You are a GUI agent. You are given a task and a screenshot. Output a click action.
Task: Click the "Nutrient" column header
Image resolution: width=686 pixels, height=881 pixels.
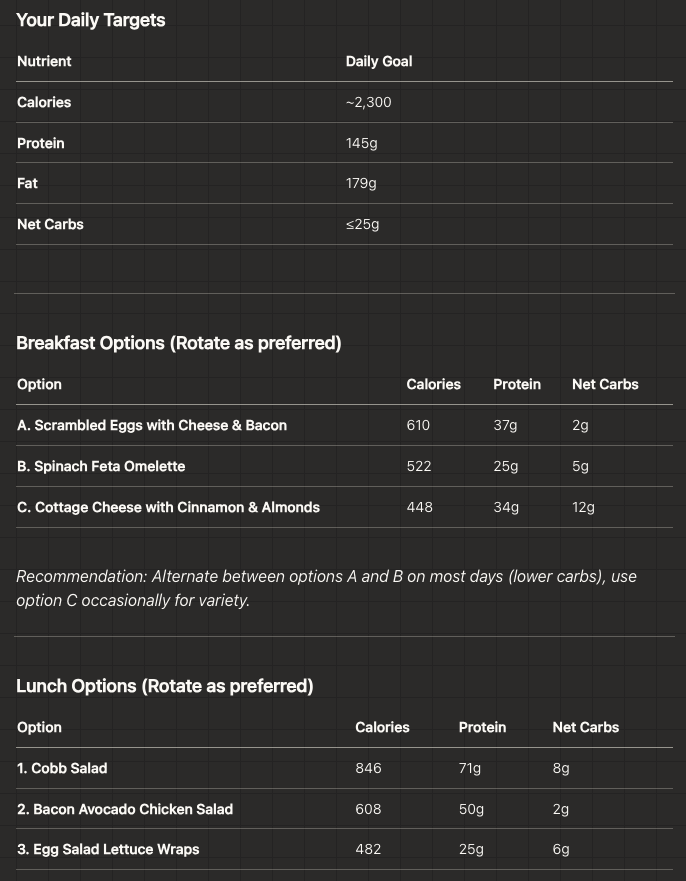pos(44,61)
